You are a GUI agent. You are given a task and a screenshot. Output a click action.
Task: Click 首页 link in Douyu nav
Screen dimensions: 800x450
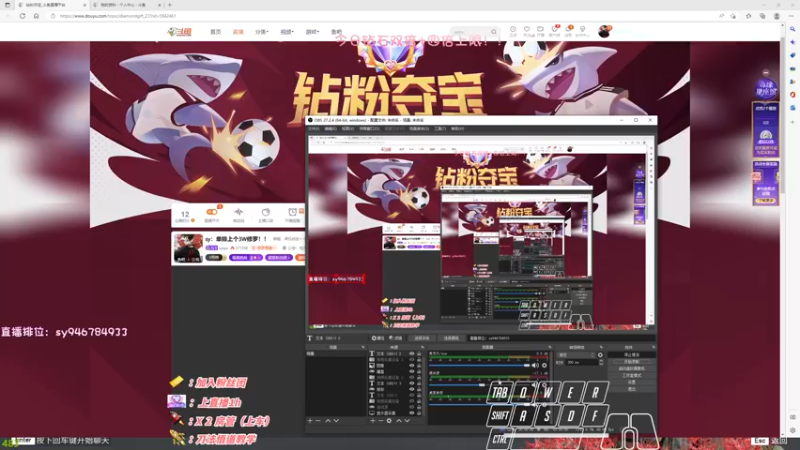point(216,32)
